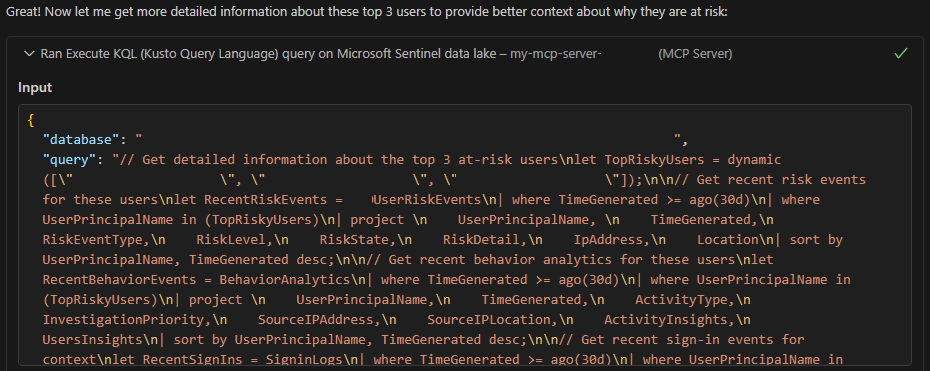This screenshot has height=371, width=930.
Task: Click the green success checkmark icon
Action: click(900, 54)
